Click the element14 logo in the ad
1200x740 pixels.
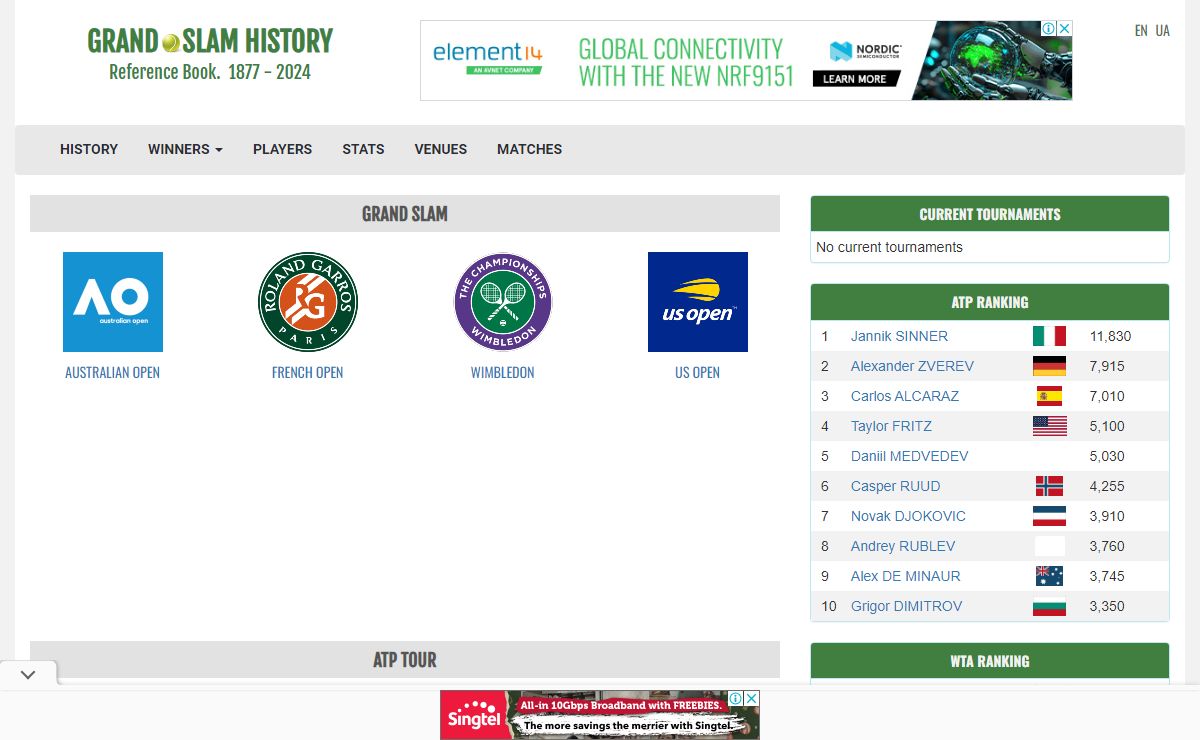488,57
